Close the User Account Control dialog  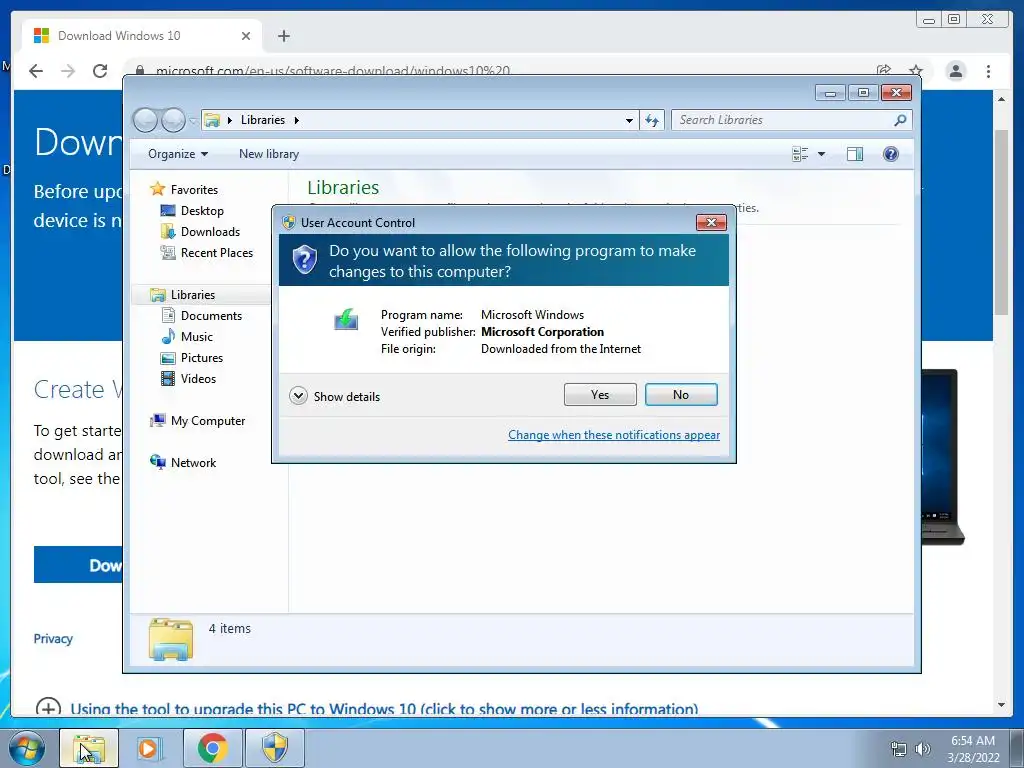coord(711,223)
